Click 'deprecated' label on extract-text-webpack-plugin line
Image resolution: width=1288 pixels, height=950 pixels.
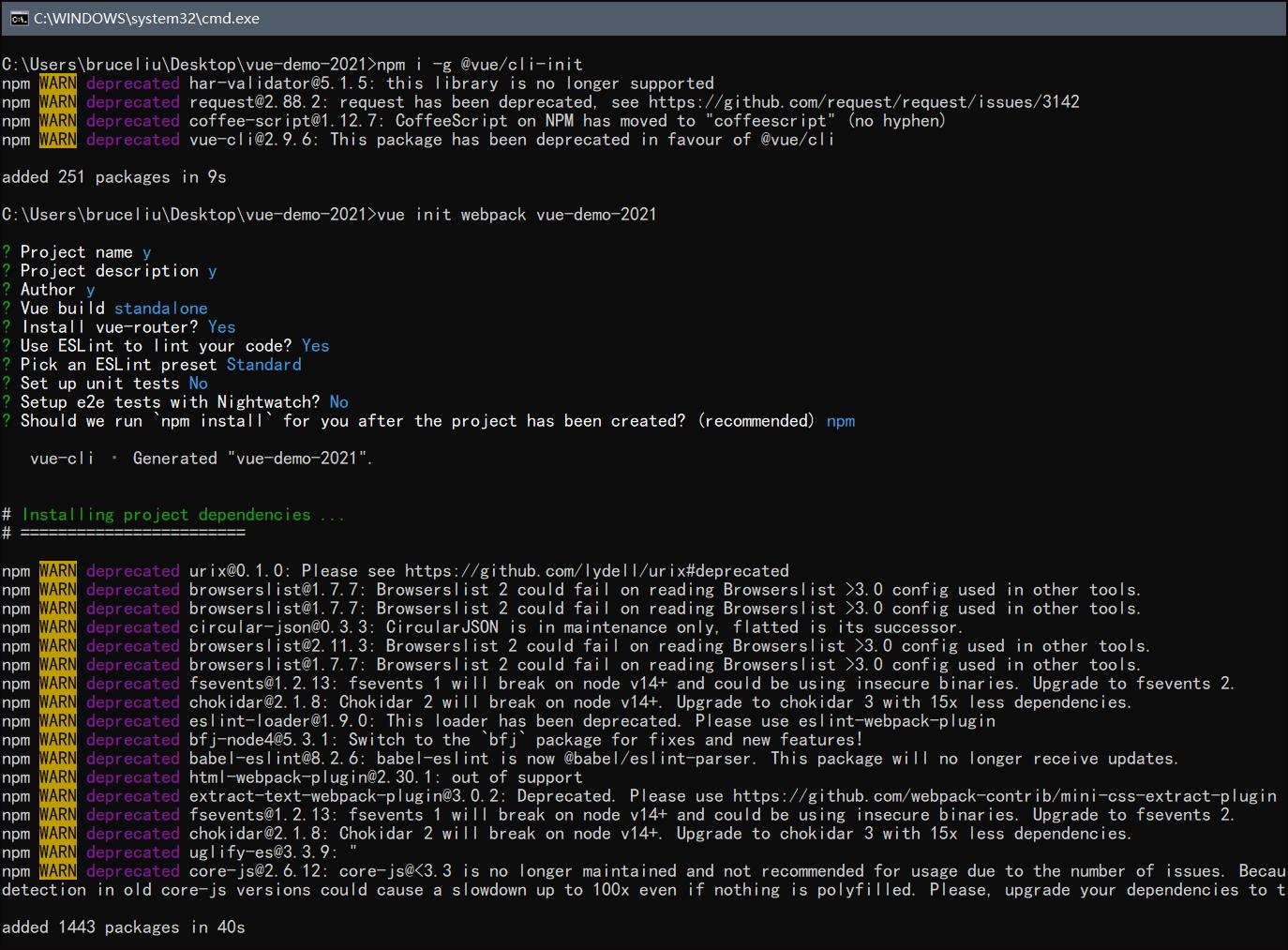click(133, 796)
